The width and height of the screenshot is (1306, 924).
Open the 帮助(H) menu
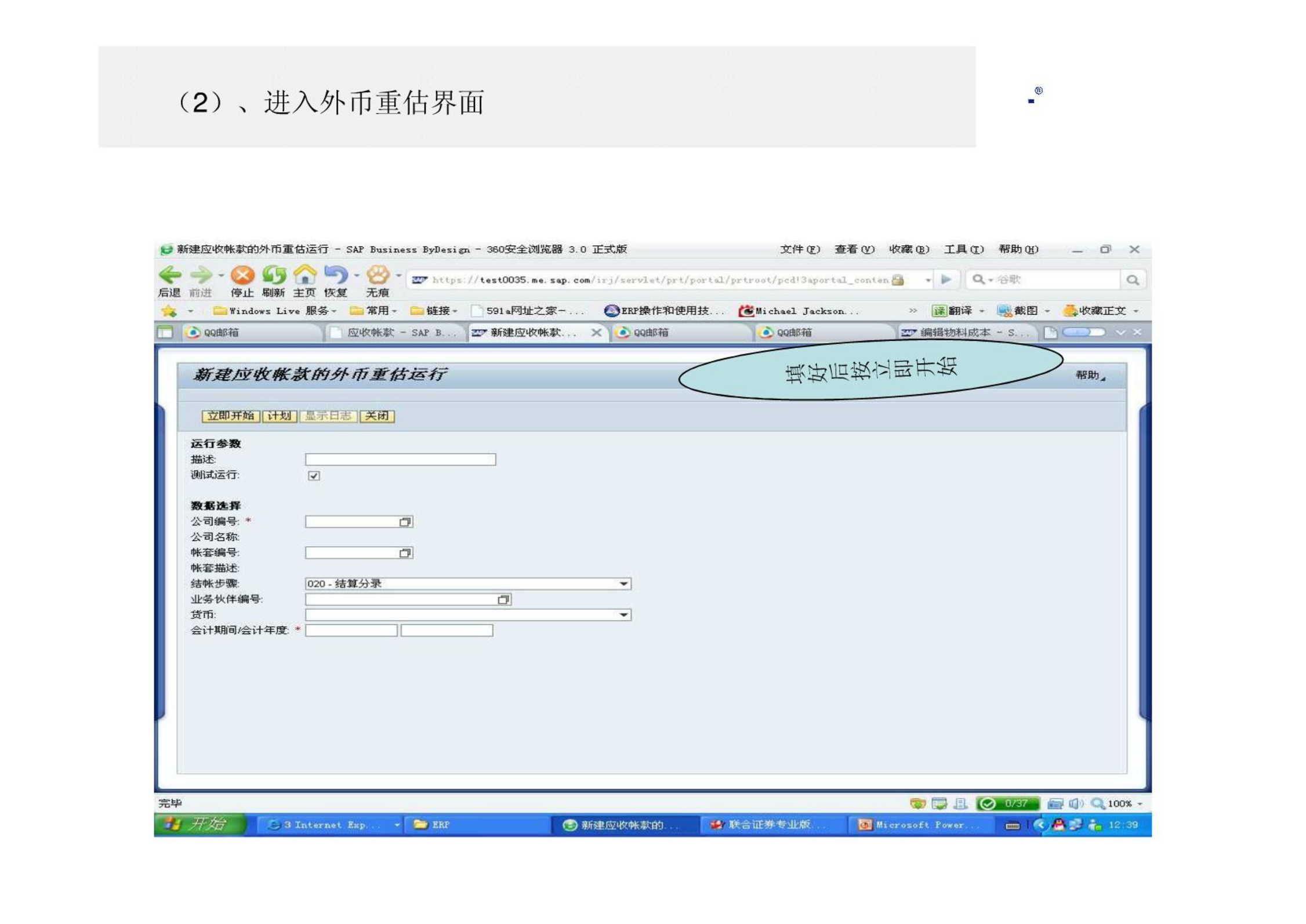point(1018,249)
